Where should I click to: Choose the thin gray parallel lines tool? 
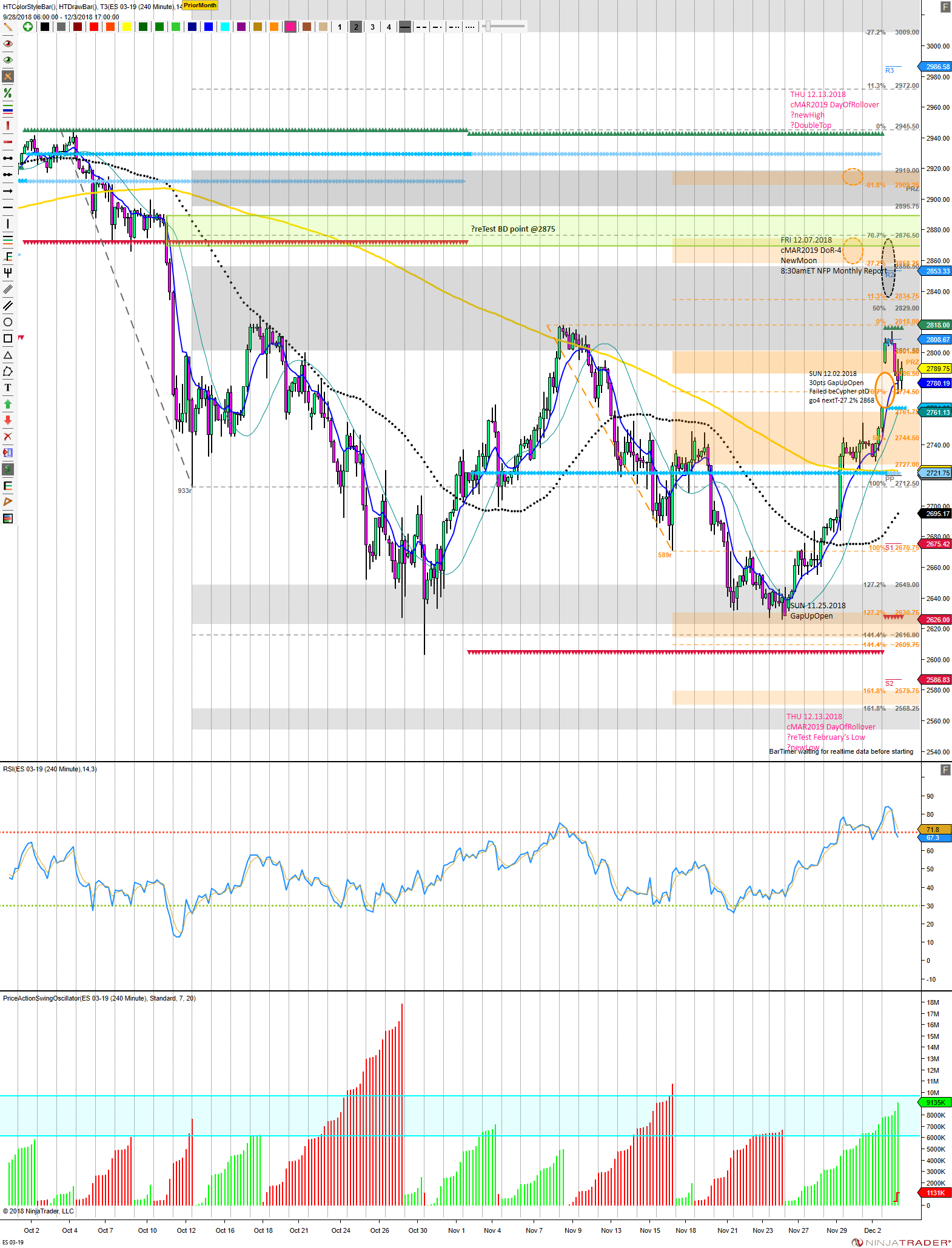[8, 289]
